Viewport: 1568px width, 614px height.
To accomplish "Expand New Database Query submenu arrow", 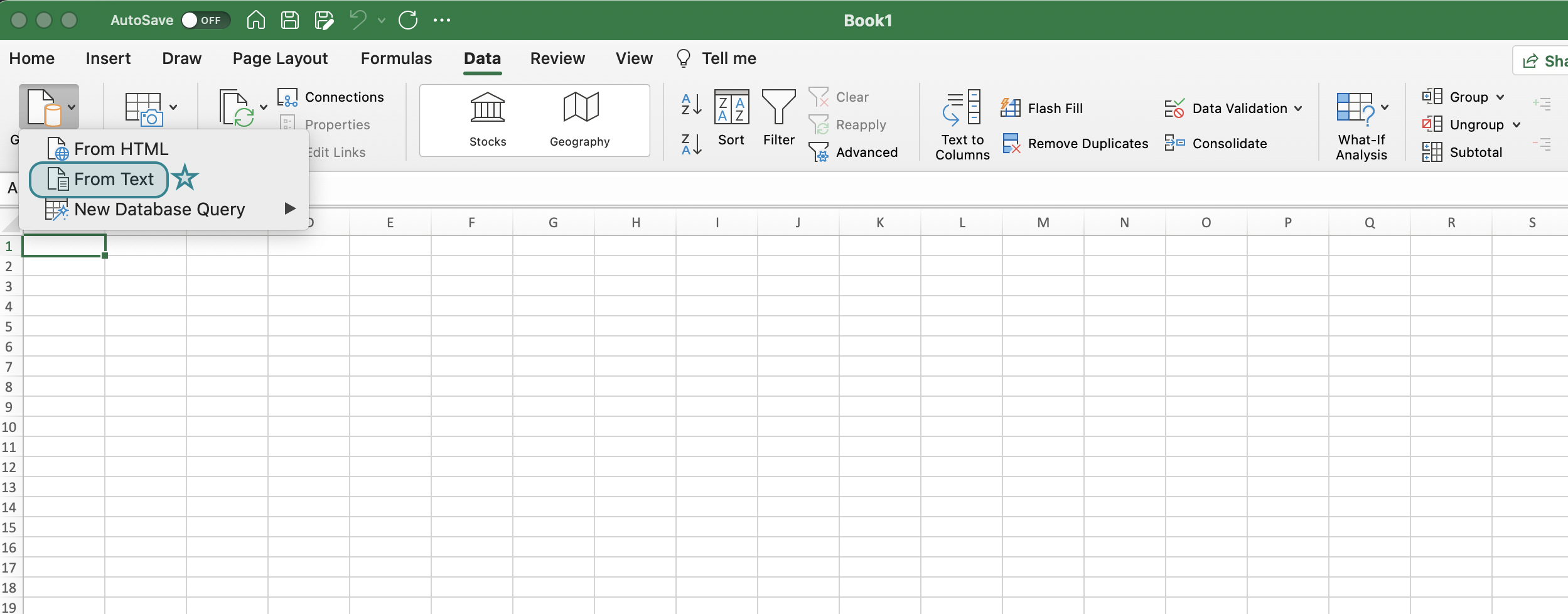I will (289, 208).
